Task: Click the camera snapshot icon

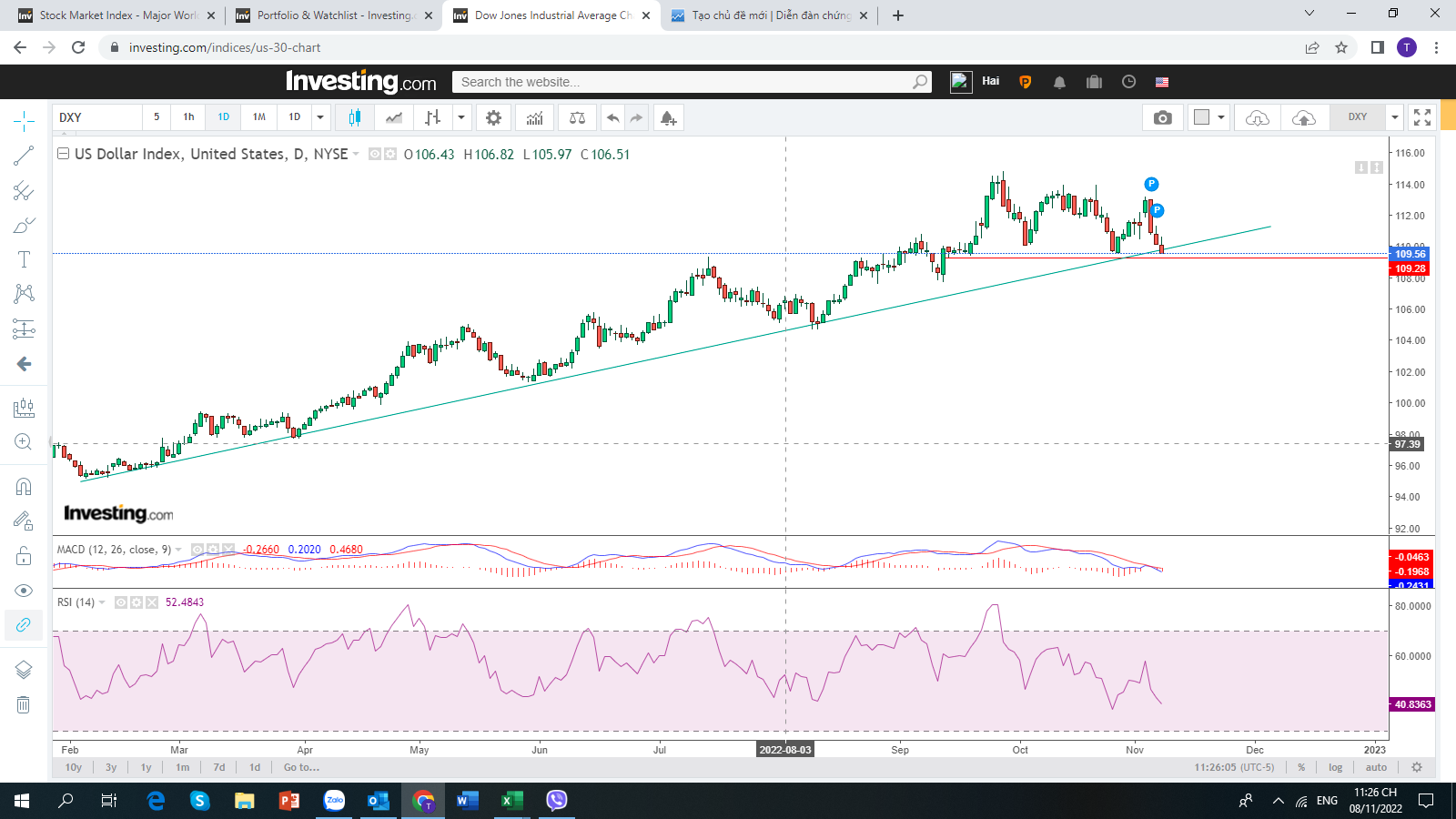Action: click(1162, 117)
